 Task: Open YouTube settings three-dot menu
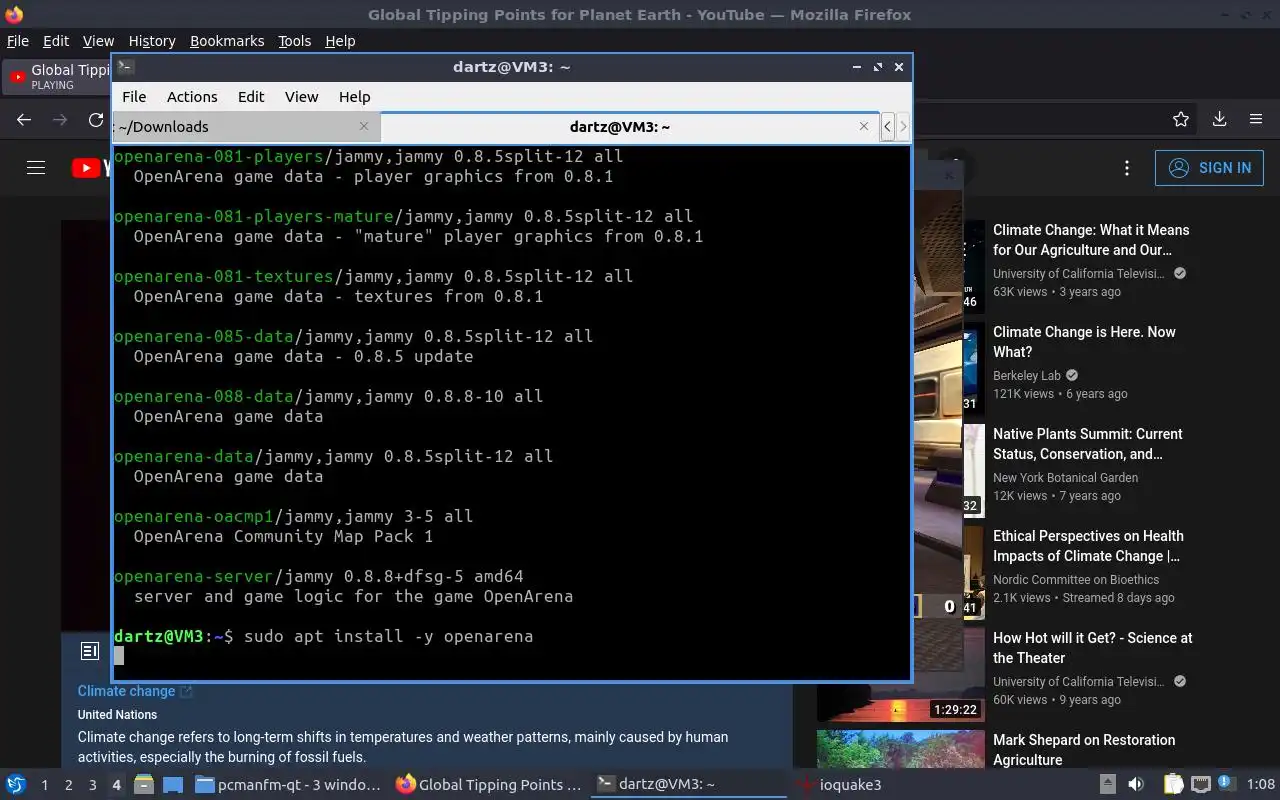tap(1127, 168)
